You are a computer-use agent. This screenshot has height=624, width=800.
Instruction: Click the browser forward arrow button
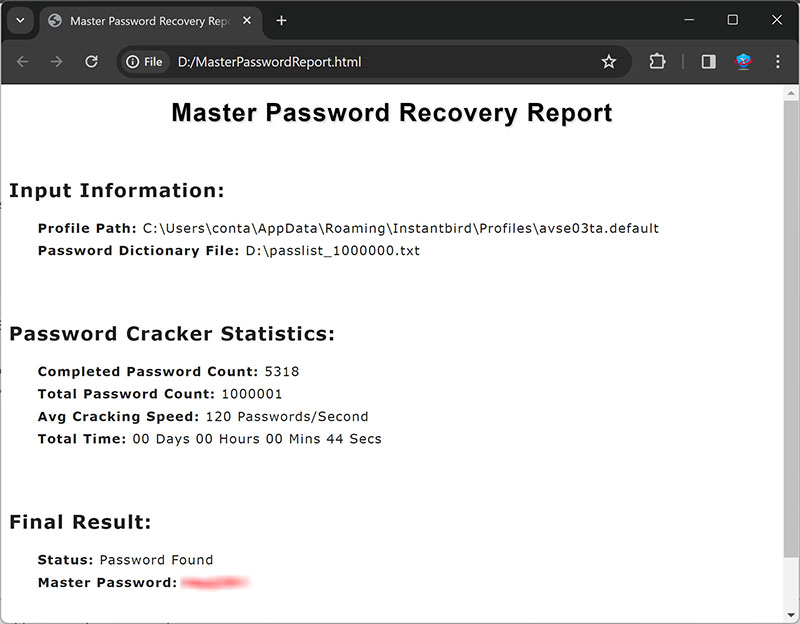57,62
